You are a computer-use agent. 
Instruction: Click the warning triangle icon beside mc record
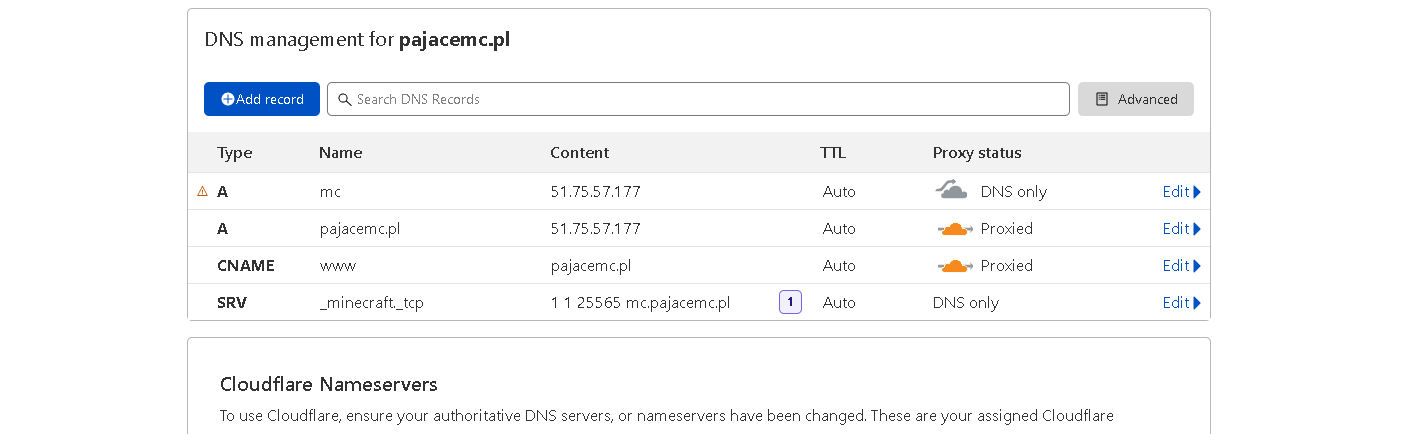point(203,191)
